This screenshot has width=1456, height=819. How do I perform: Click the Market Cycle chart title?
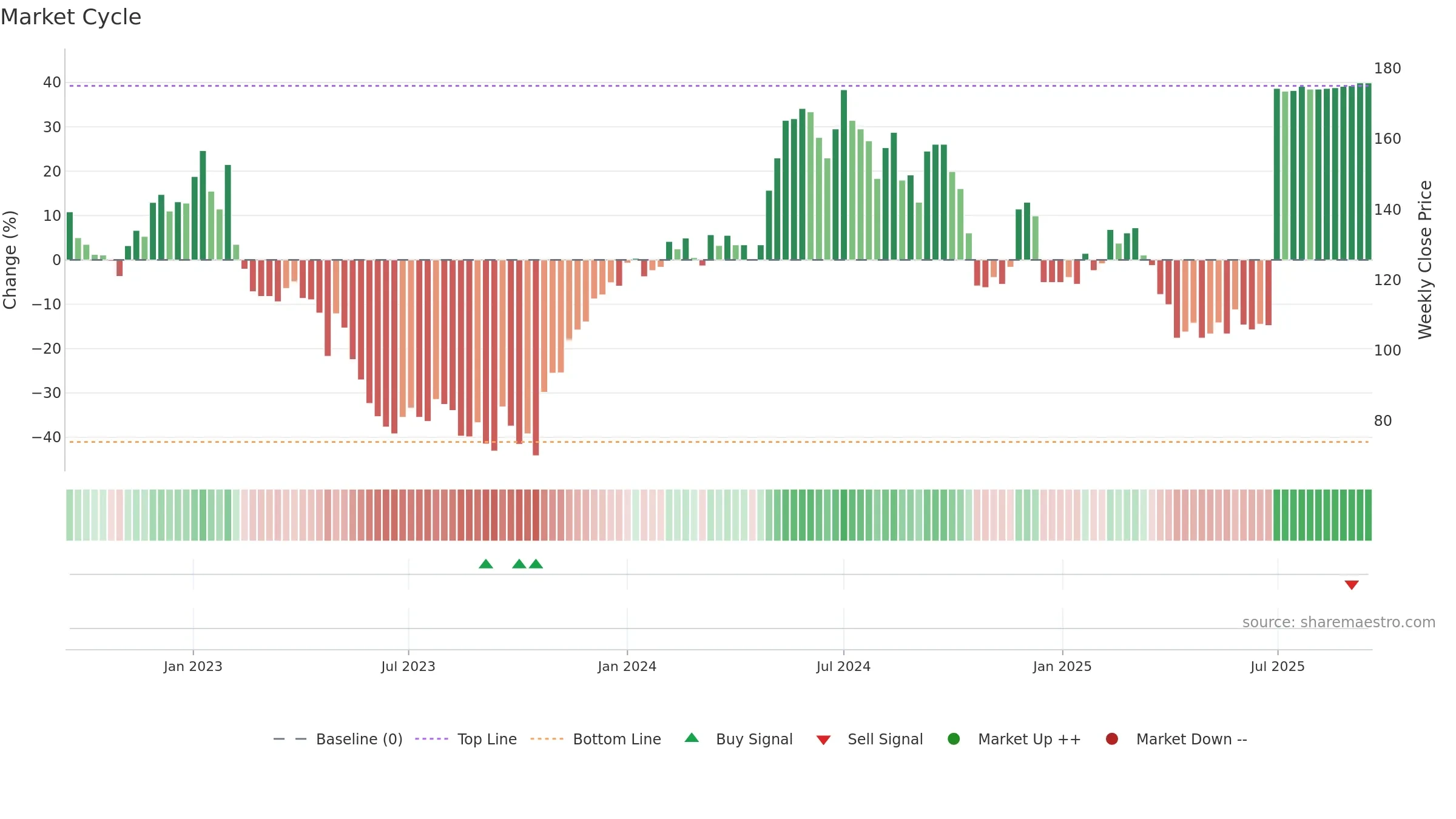tap(71, 17)
